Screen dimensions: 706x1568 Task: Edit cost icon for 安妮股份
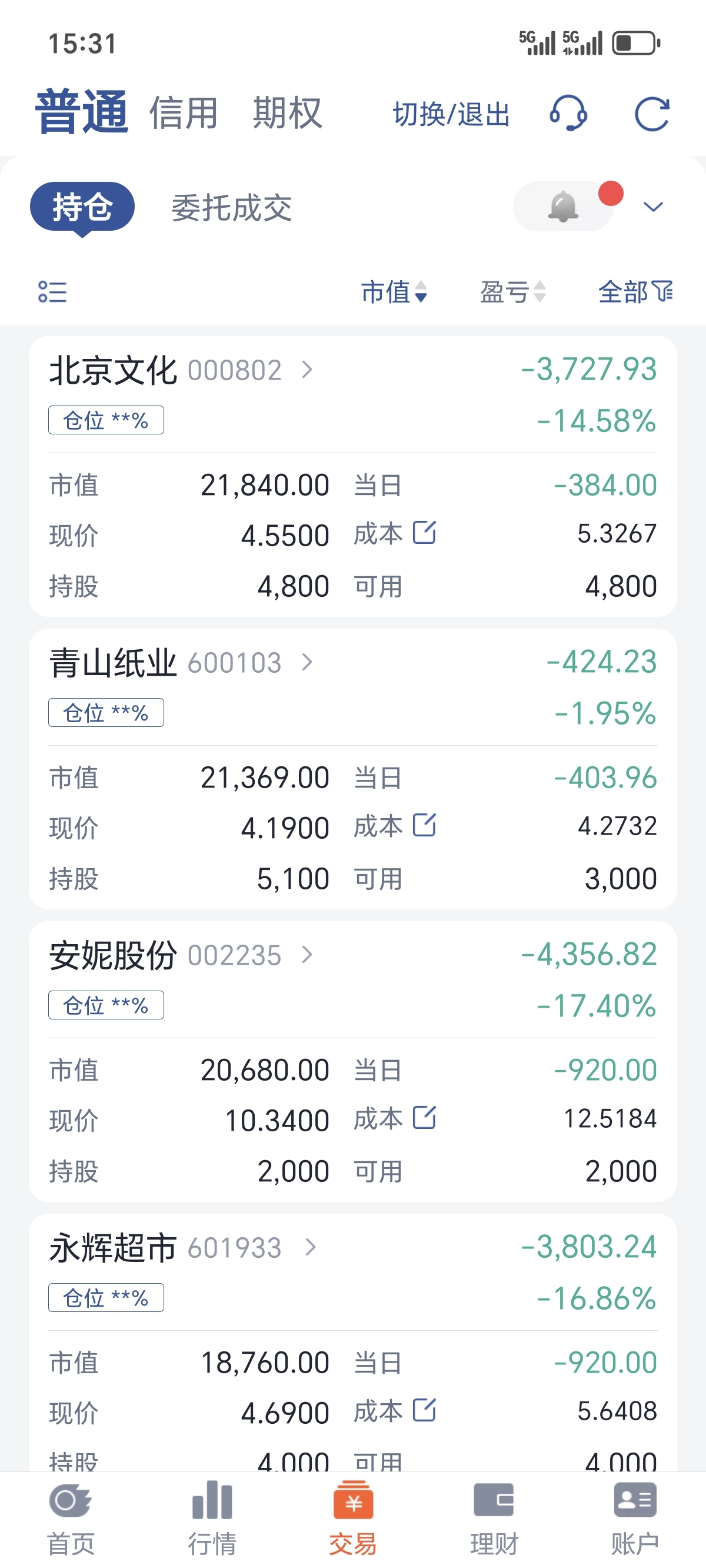click(x=424, y=1118)
